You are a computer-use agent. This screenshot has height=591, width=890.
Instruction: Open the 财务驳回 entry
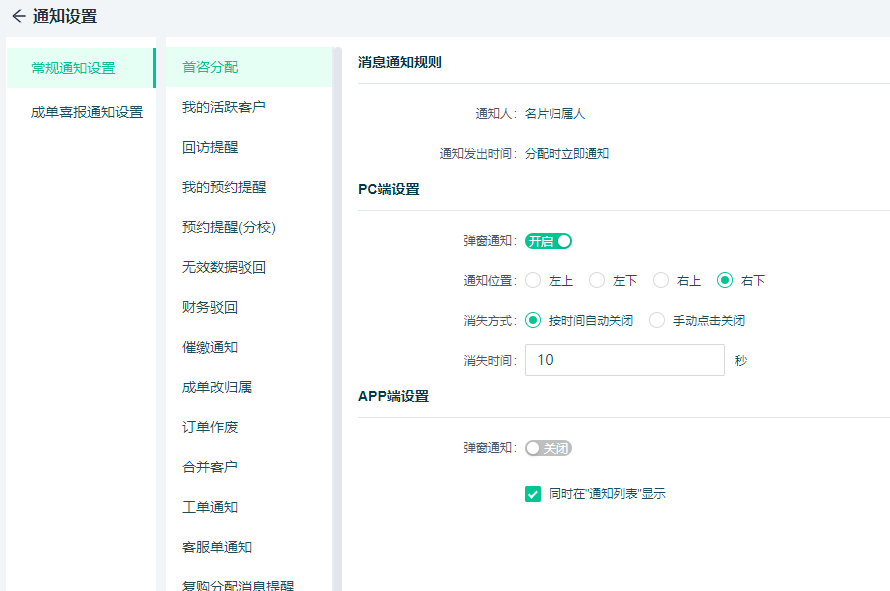pos(210,307)
